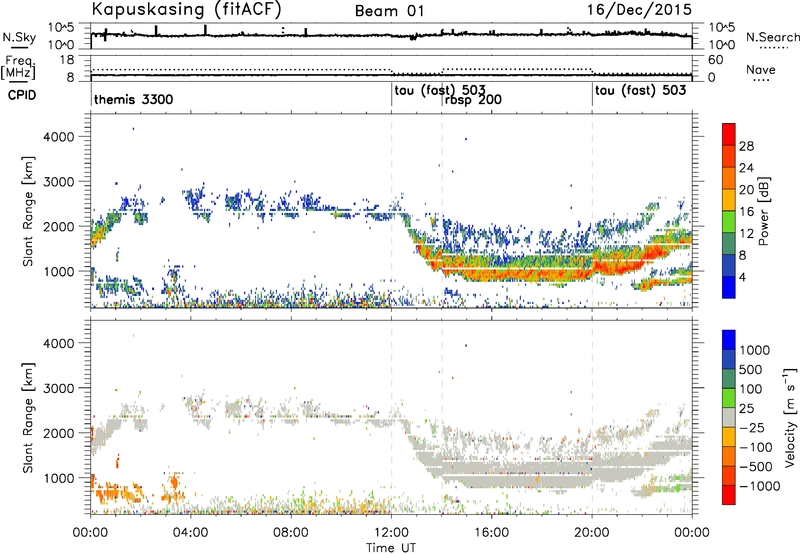The width and height of the screenshot is (800, 554).
Task: Pick the gray −25 to 25 velocity segment
Action: click(x=729, y=418)
